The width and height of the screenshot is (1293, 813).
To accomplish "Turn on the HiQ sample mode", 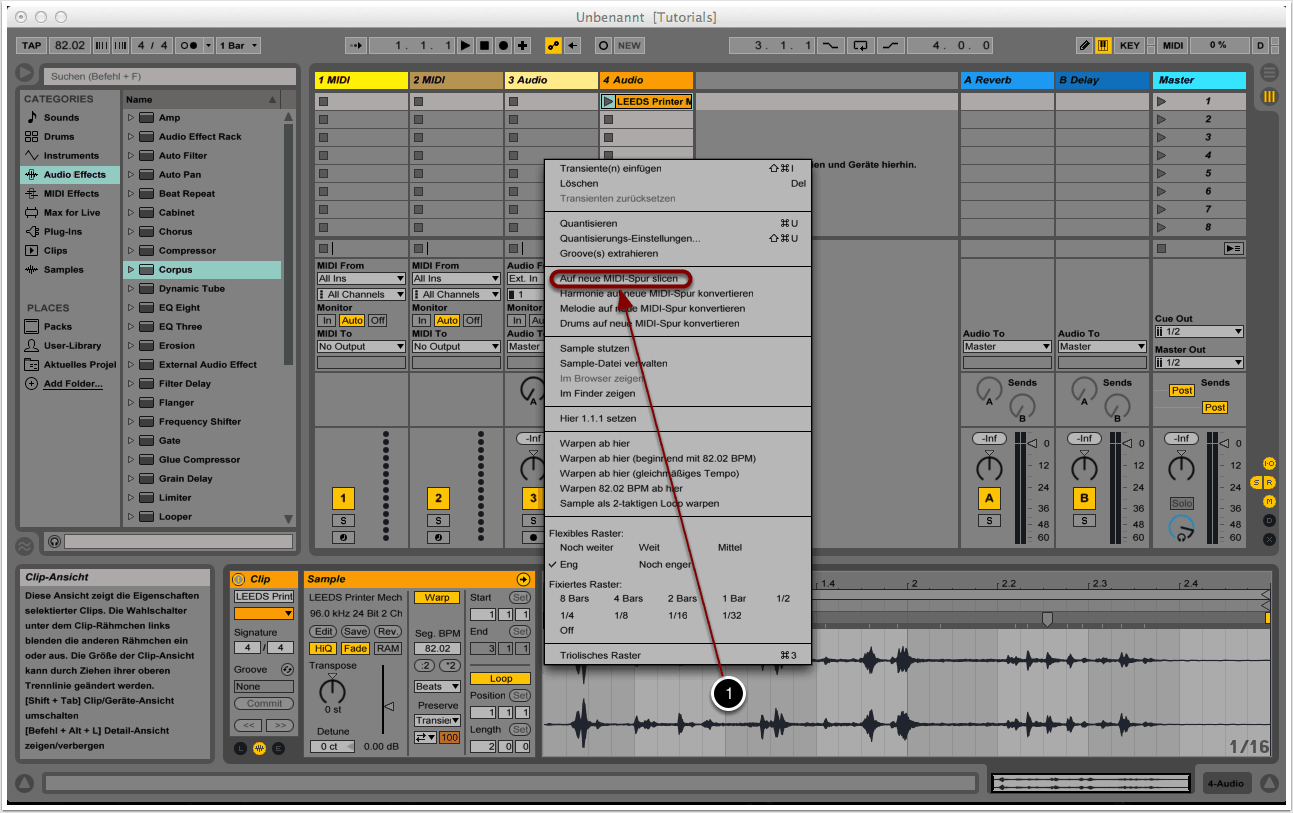I will click(322, 648).
